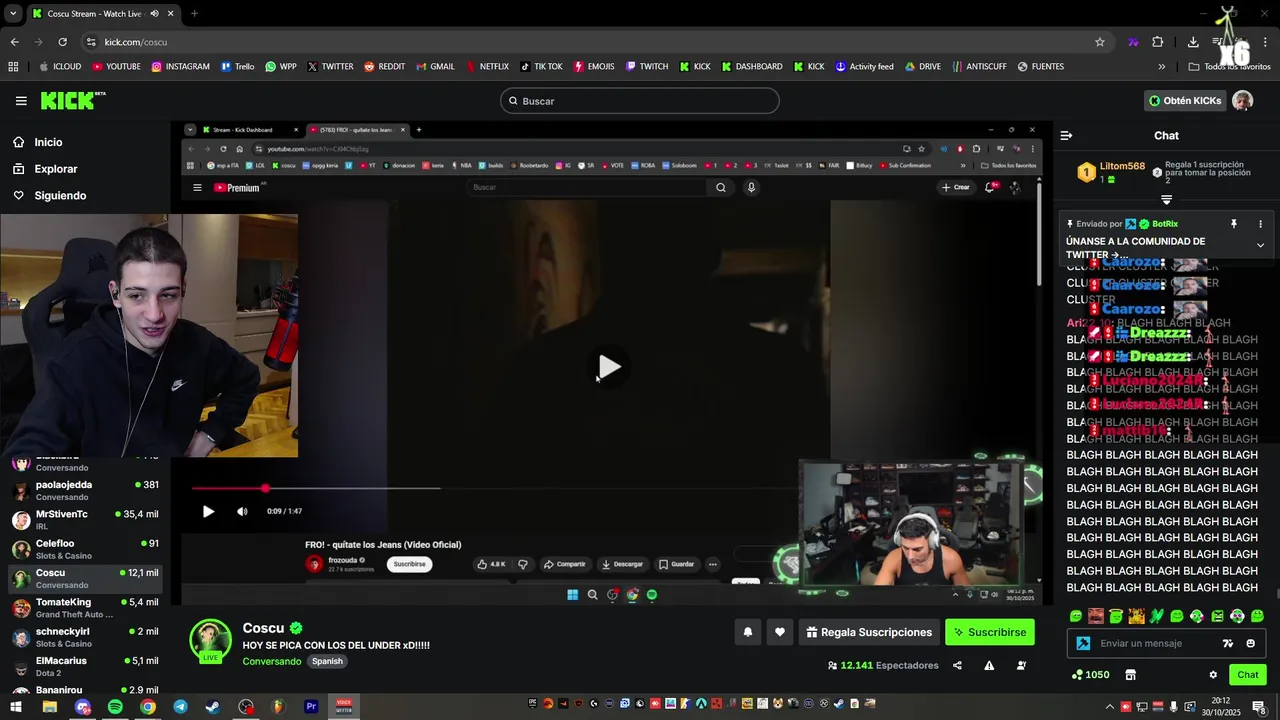This screenshot has height=720, width=1280.
Task: Open Windows notification center
Action: (1259, 707)
